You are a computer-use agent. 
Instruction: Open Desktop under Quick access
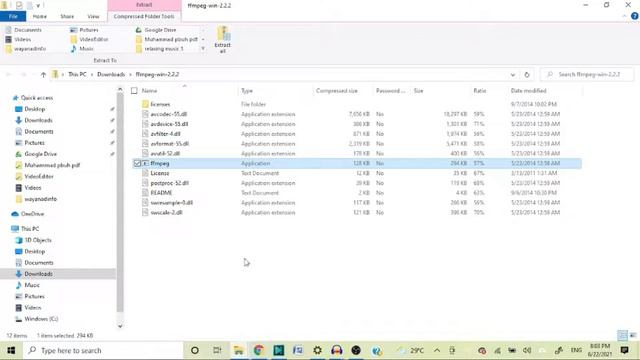[x=35, y=109]
